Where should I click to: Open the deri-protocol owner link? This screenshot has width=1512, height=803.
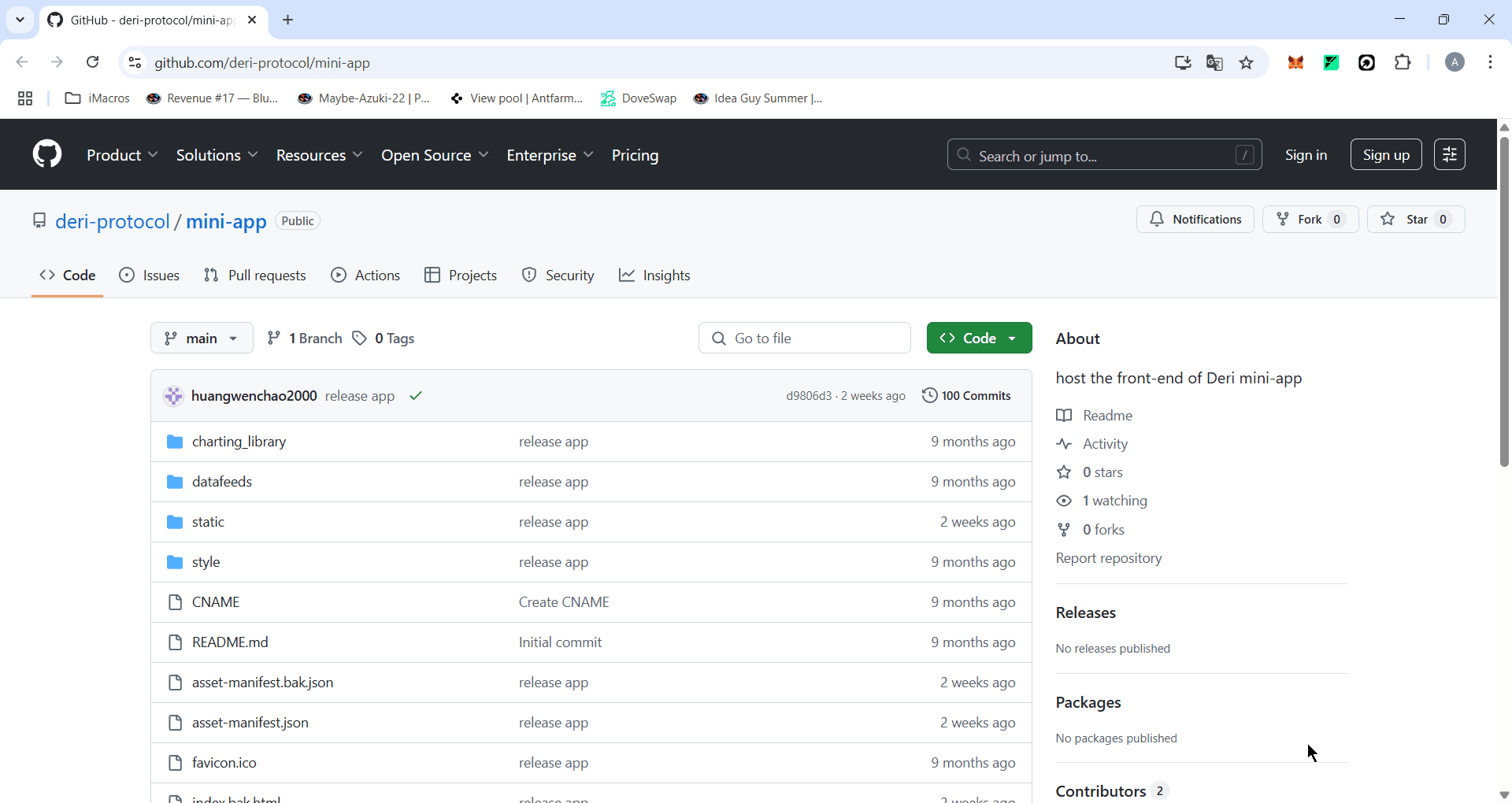point(113,221)
